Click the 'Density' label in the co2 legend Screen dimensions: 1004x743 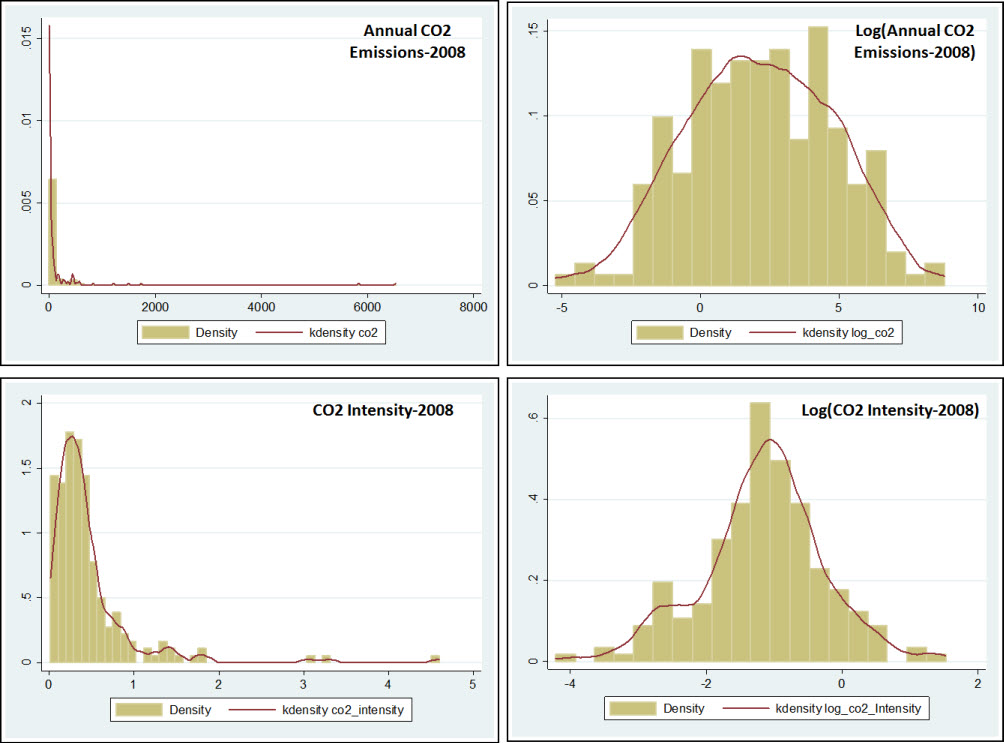tap(216, 332)
